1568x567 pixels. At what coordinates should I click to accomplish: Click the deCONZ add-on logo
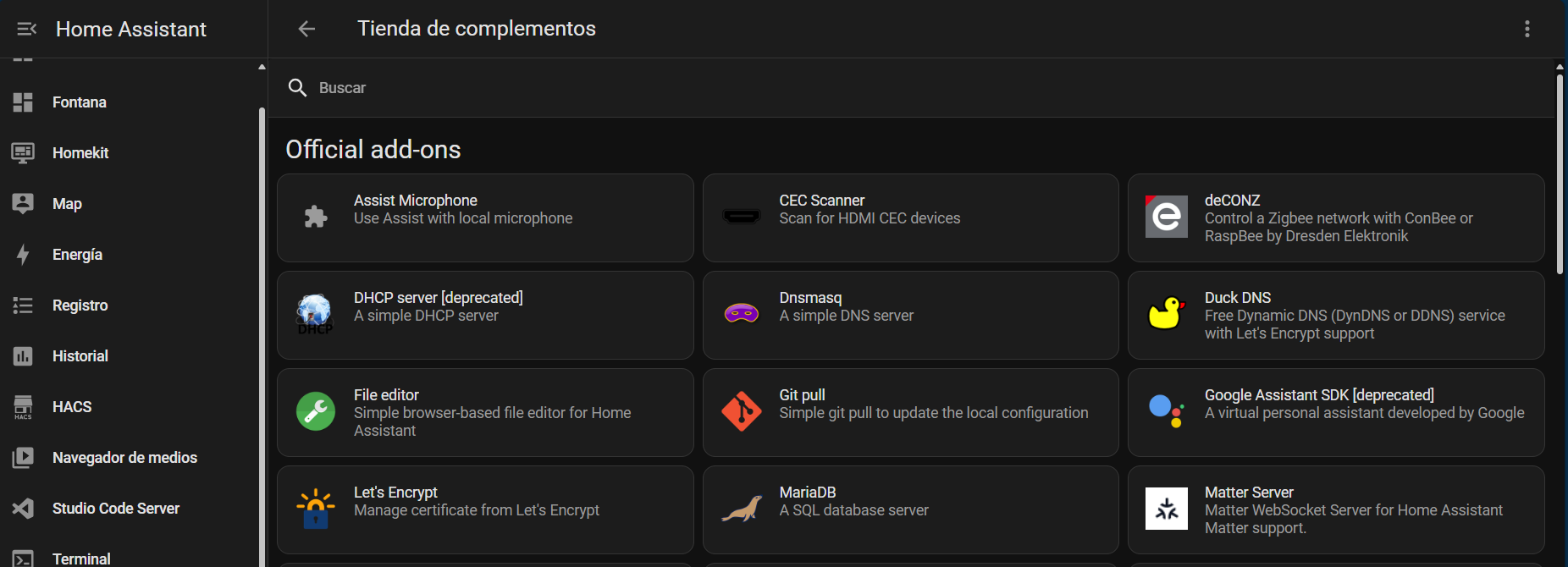(1166, 217)
